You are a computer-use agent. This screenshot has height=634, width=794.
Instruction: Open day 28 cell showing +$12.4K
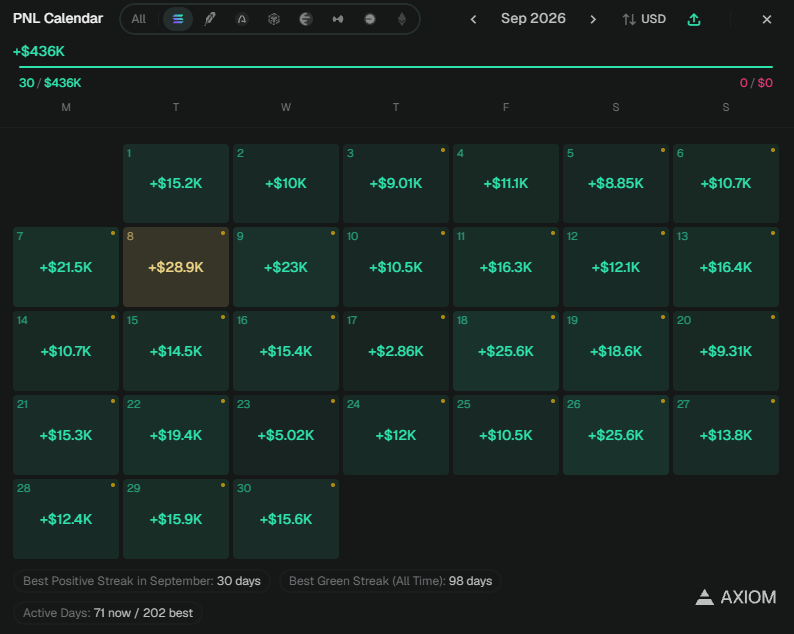66,519
